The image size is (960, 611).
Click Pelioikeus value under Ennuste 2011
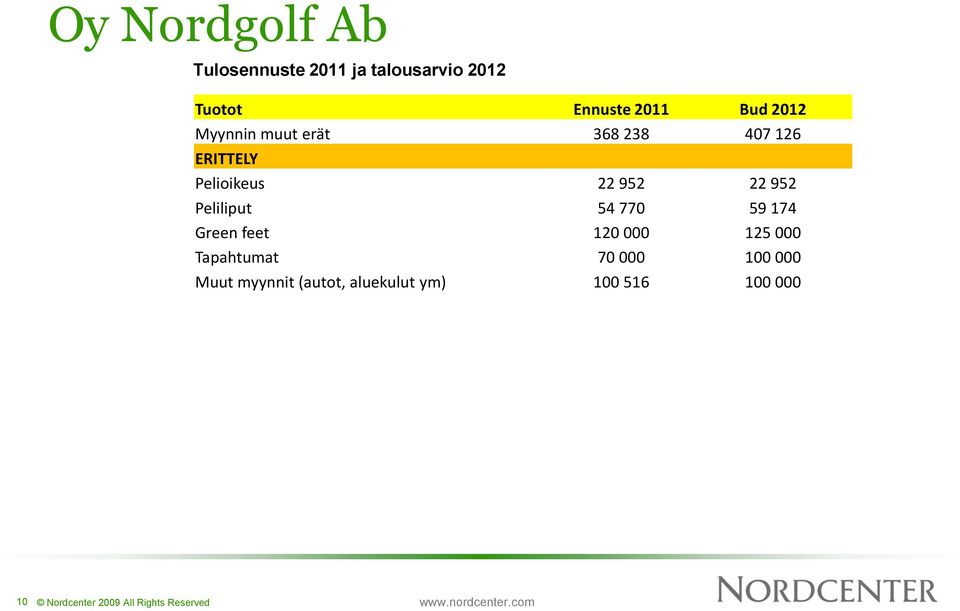[621, 184]
